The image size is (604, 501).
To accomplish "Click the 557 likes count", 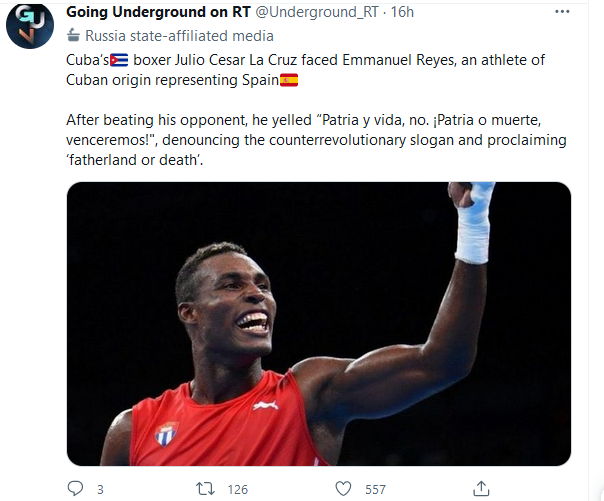I will click(375, 489).
